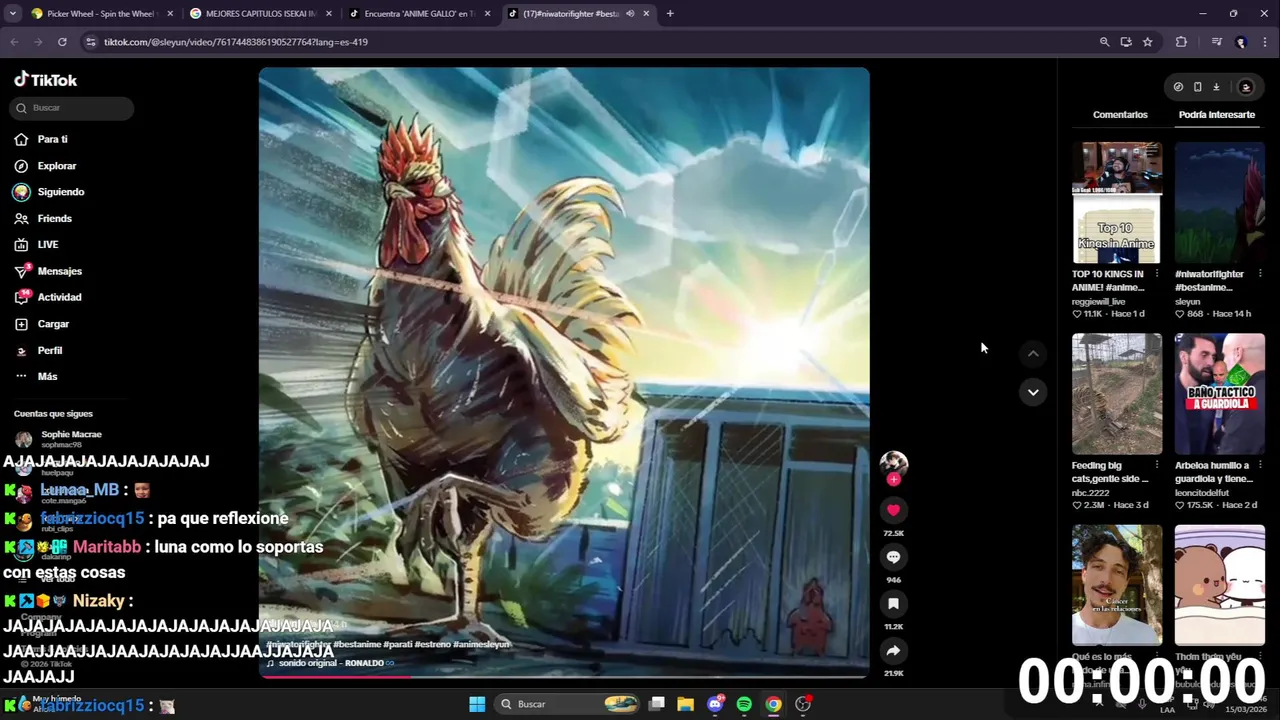
Task: Open Spotify from the taskbar
Action: pos(744,704)
